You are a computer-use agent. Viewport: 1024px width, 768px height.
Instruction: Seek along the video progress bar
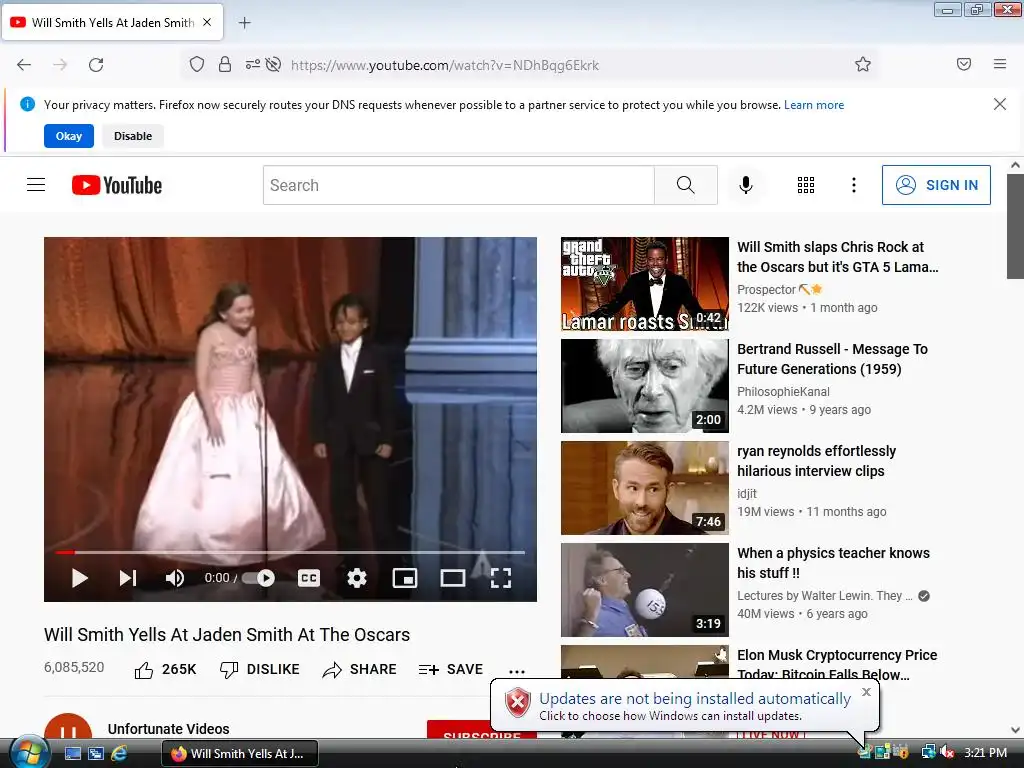click(x=290, y=552)
